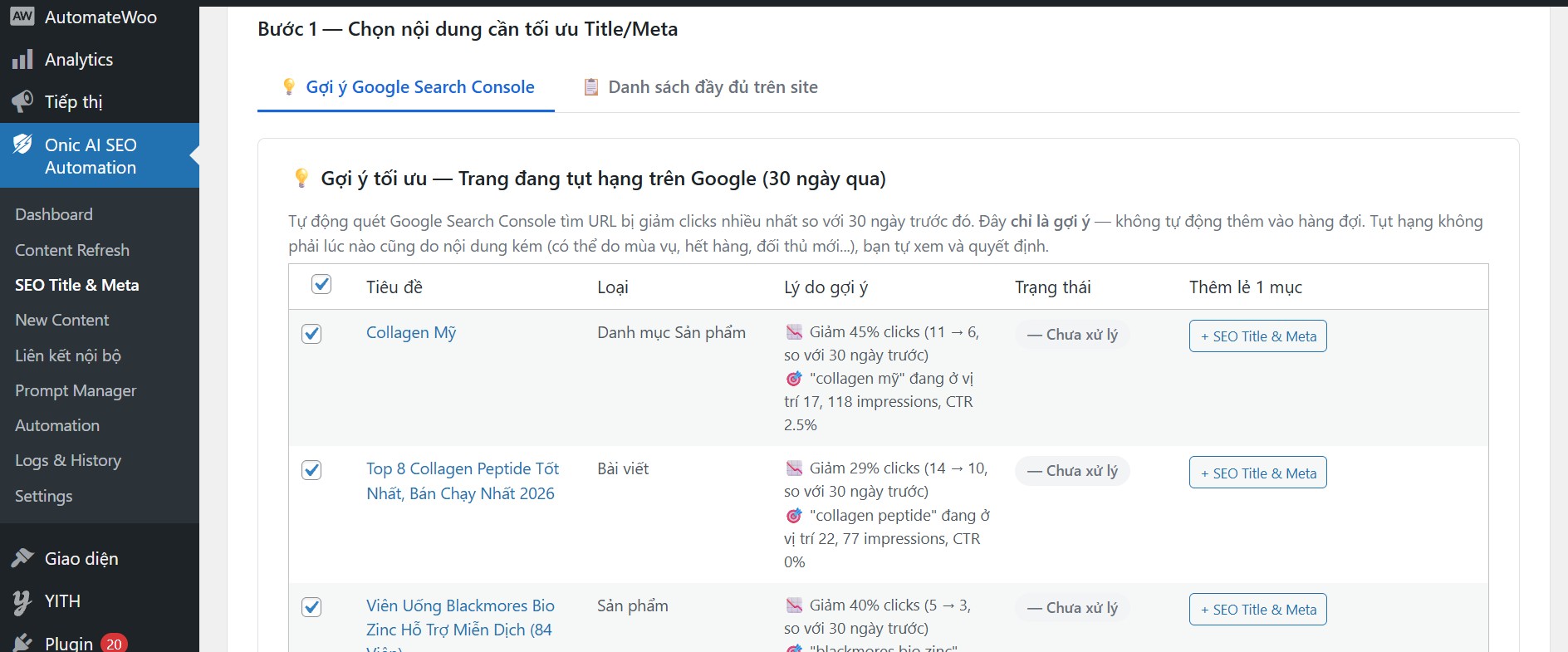Viewport: 1568px width, 652px height.
Task: Switch to Gợi ý Google Search Console tab
Action: 406,87
